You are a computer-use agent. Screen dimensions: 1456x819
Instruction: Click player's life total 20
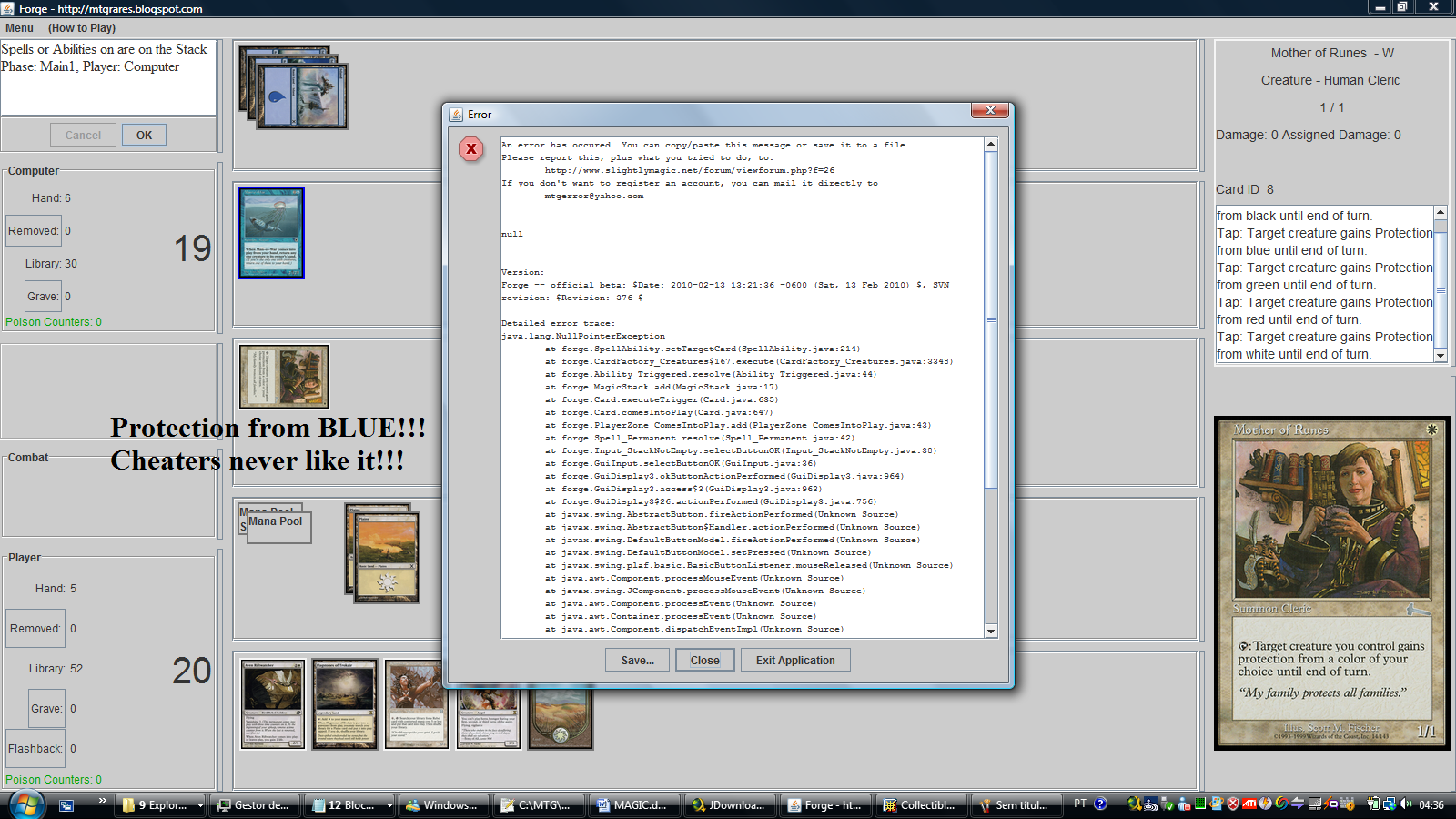192,672
